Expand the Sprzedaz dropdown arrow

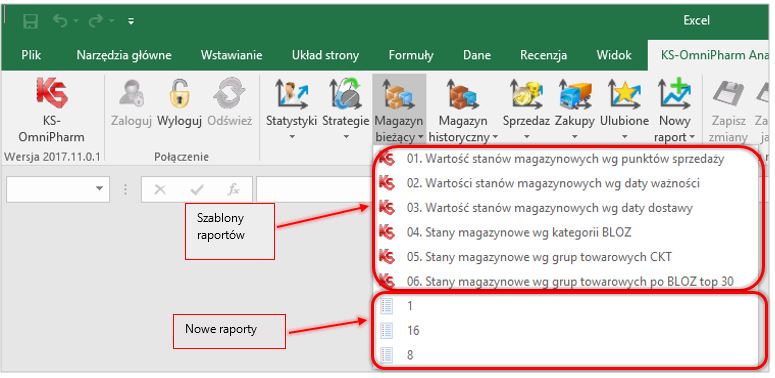tap(526, 136)
